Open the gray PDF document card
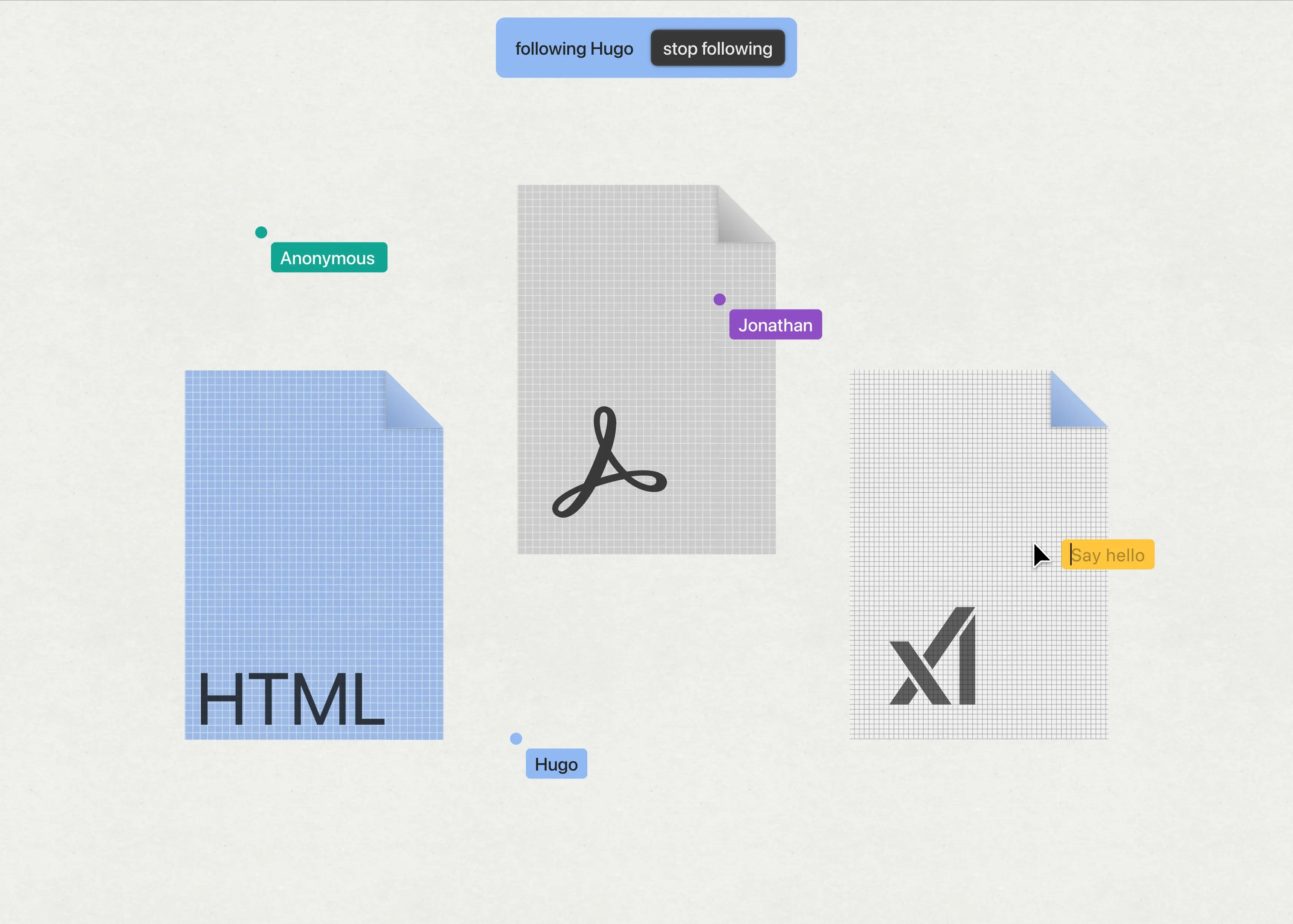 tap(646, 369)
